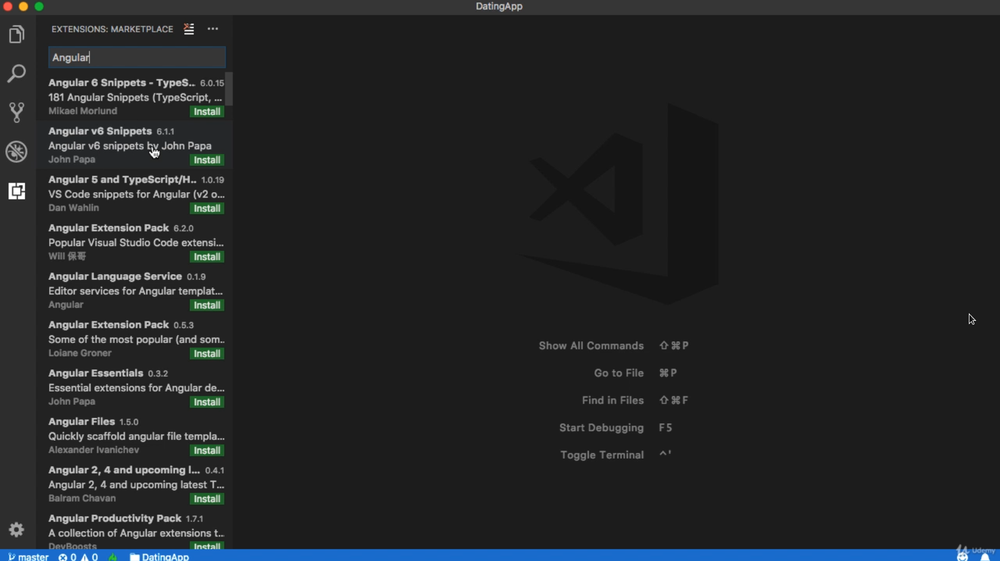Click the extensions search input field
Screen dimensions: 1000x561
pos(136,57)
